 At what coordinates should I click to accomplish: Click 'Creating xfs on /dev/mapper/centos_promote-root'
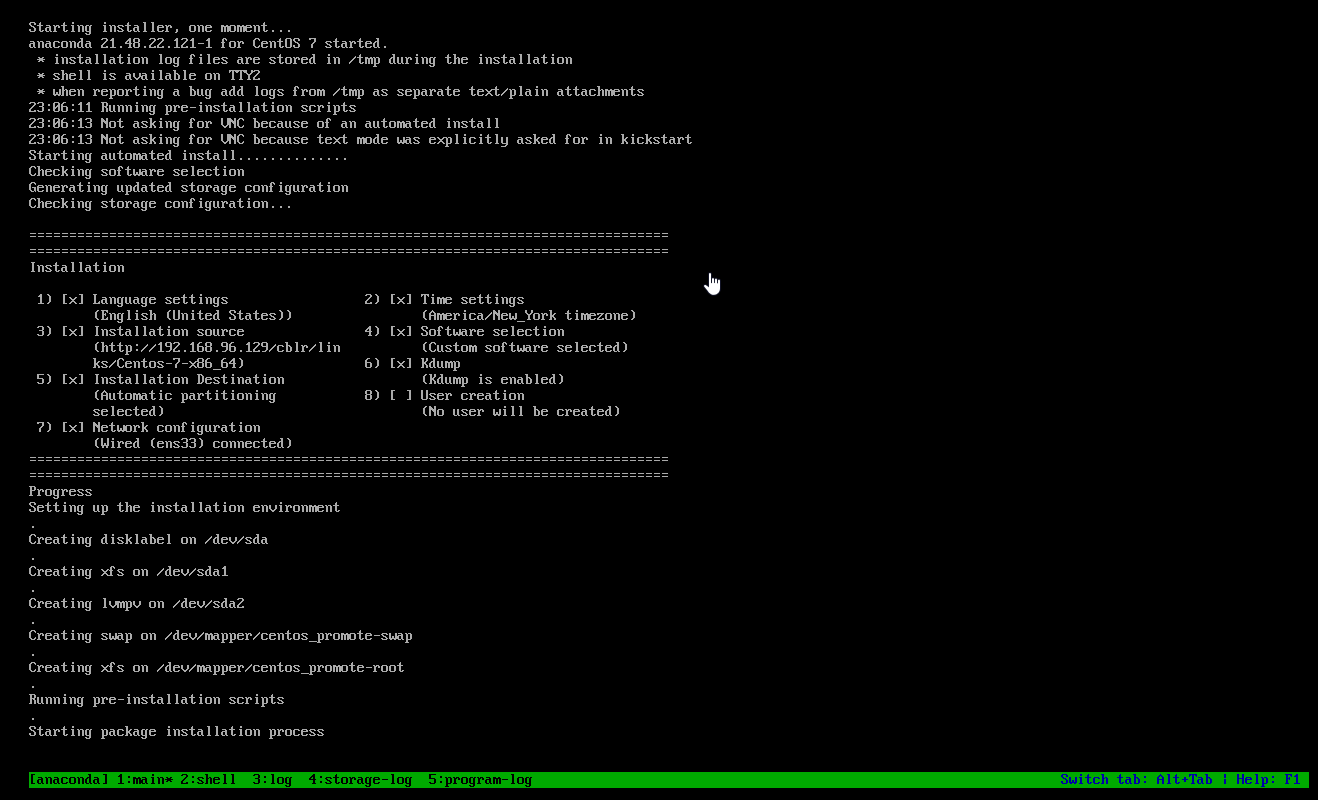click(x=216, y=667)
